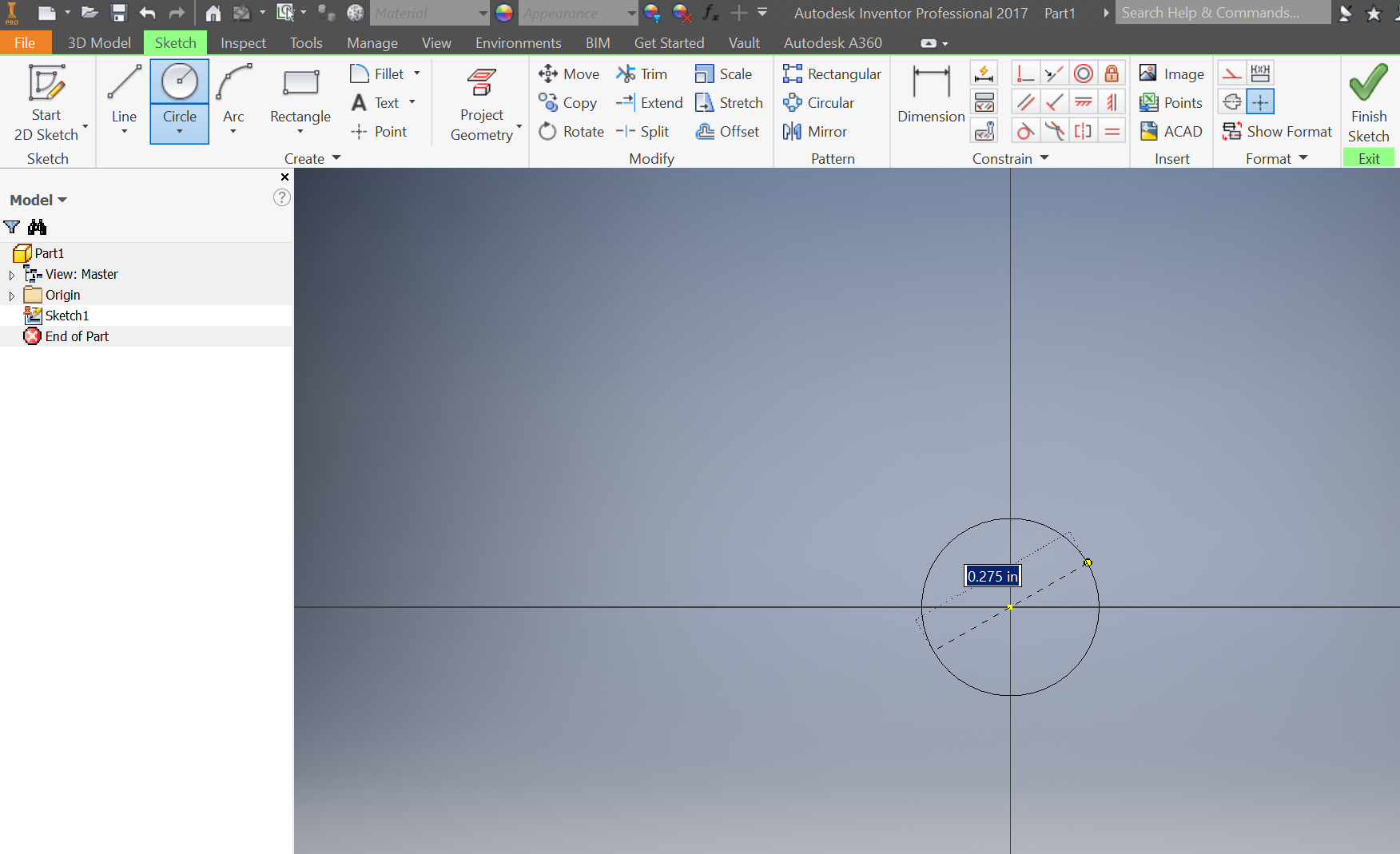Apply the Collinear constraint
The width and height of the screenshot is (1400, 854).
click(1054, 73)
